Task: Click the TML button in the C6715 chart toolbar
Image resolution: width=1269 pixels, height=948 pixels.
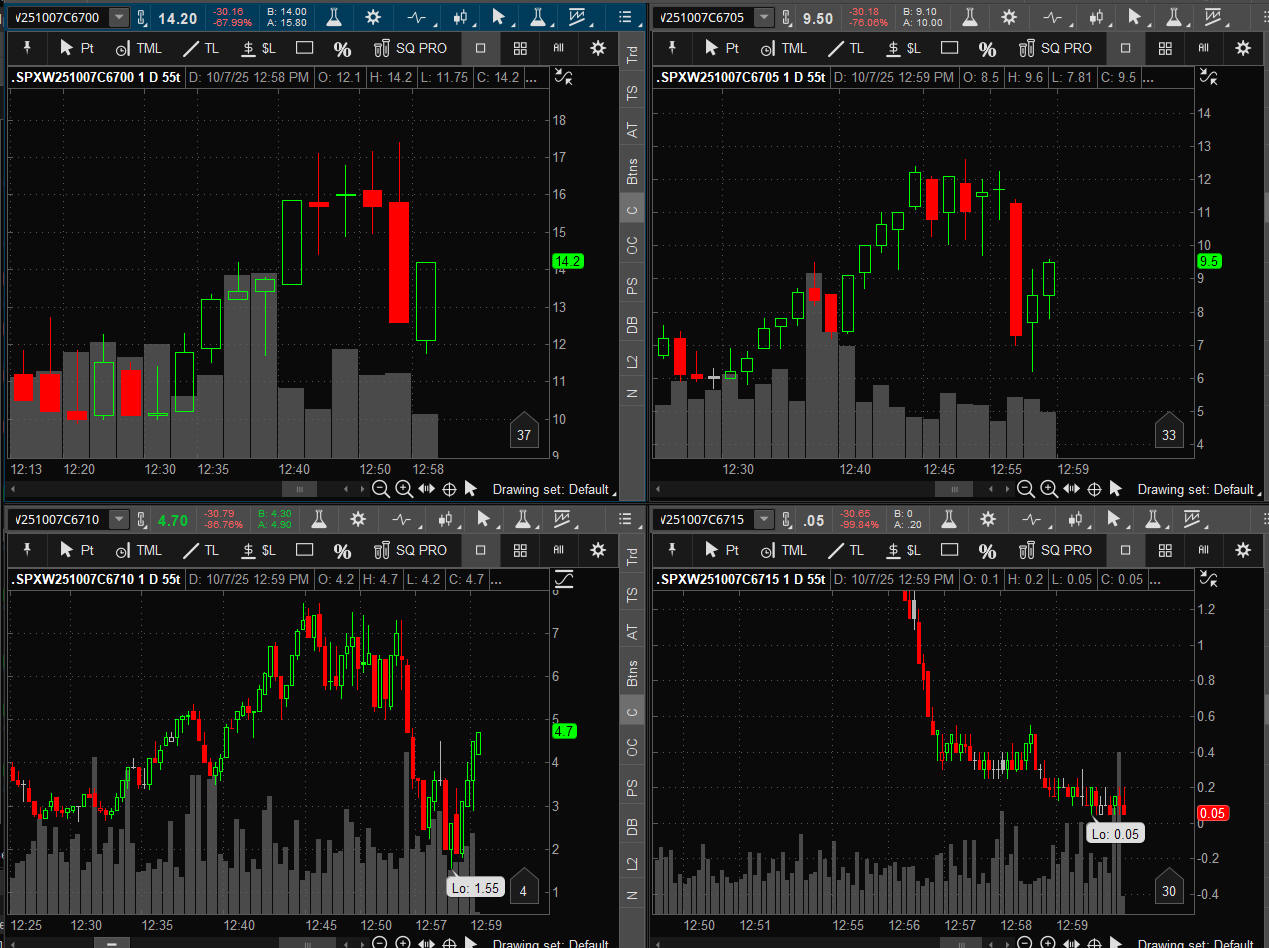Action: pos(783,550)
